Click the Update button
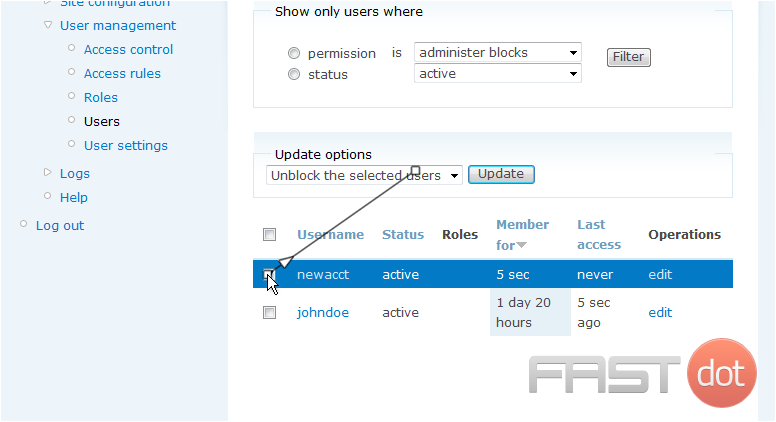The image size is (776, 422). coord(501,174)
